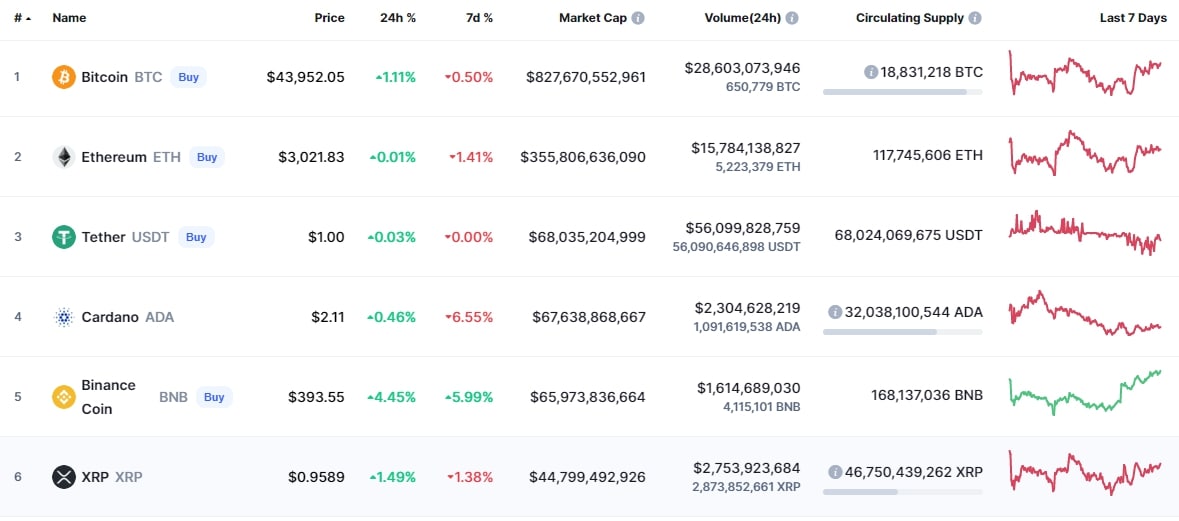Click info icon beside Cardano circulating supply
This screenshot has height=521, width=1179.
point(835,312)
